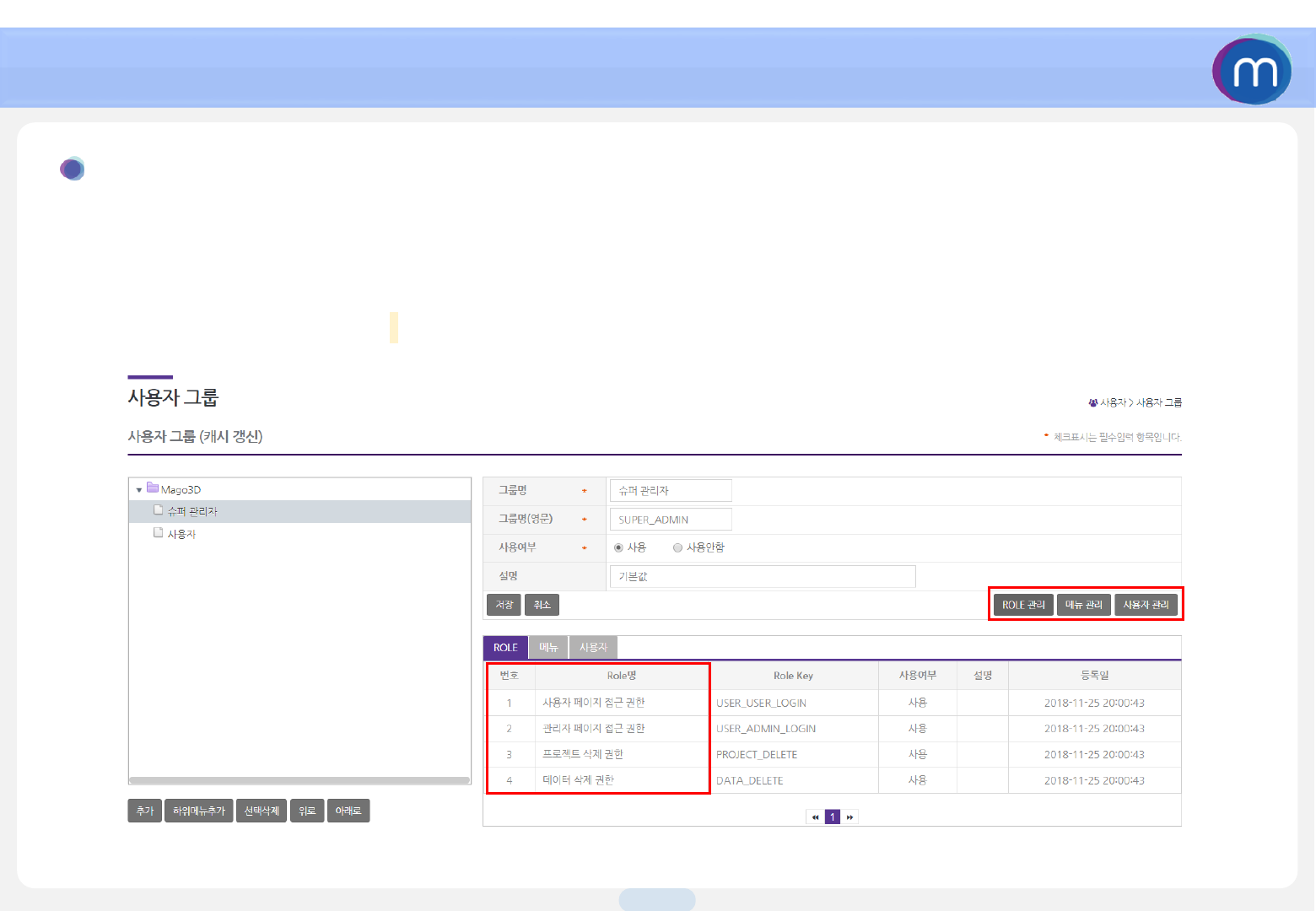Select the 사용안함 radio button
Screen dimensions: 1316x911
click(677, 547)
